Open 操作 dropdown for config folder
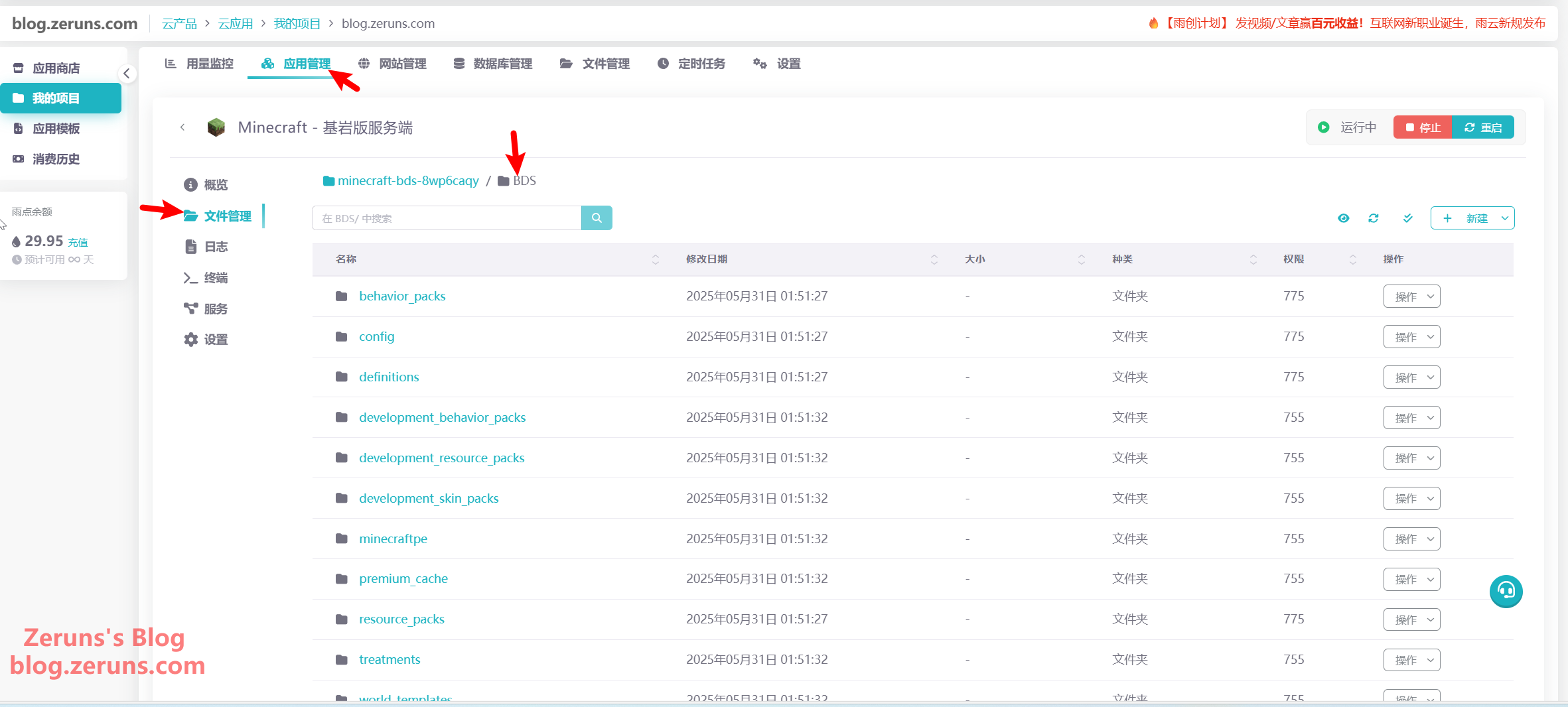 point(1411,337)
